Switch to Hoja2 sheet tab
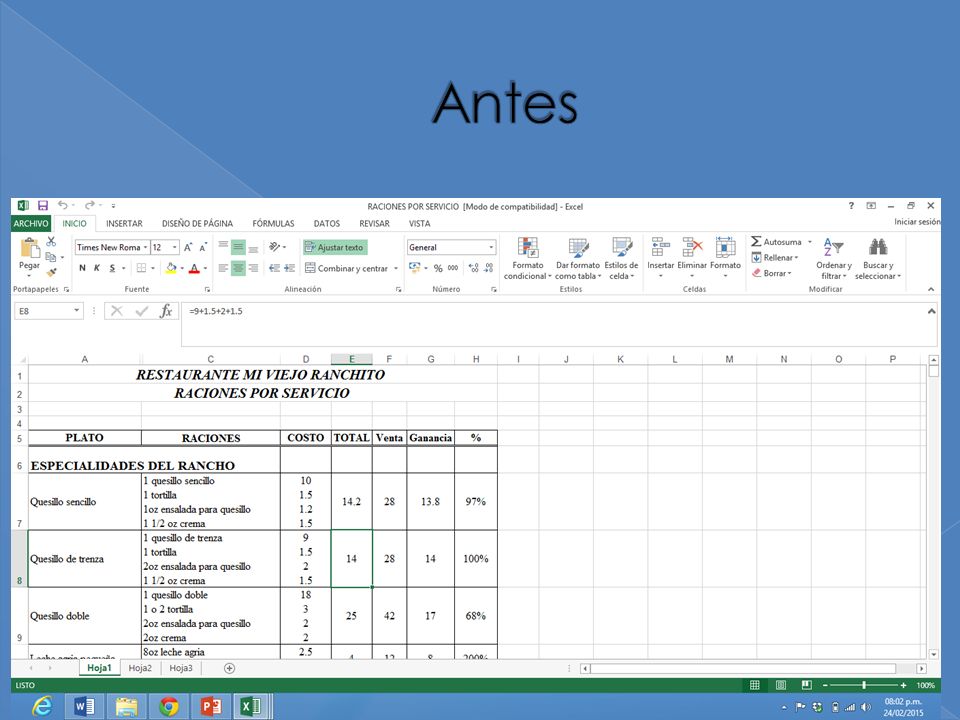This screenshot has width=960, height=720. (x=140, y=668)
